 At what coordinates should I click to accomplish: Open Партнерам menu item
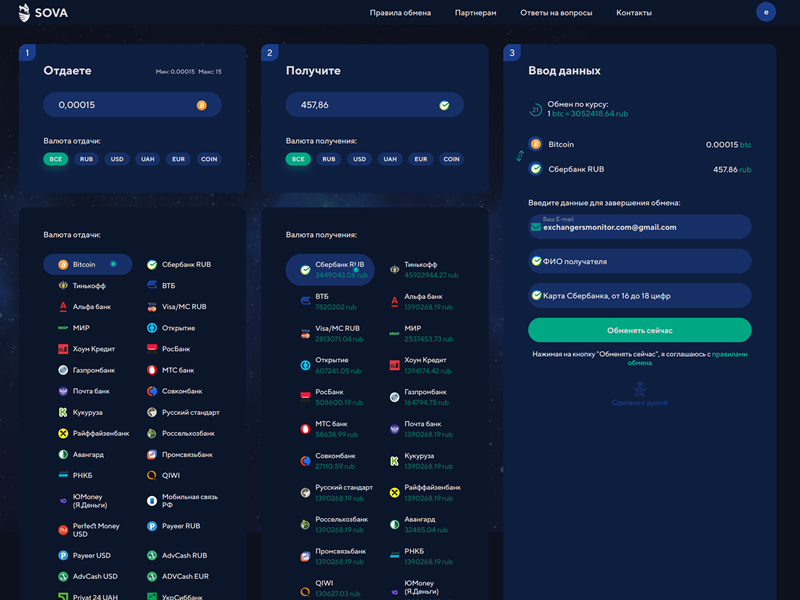(475, 13)
